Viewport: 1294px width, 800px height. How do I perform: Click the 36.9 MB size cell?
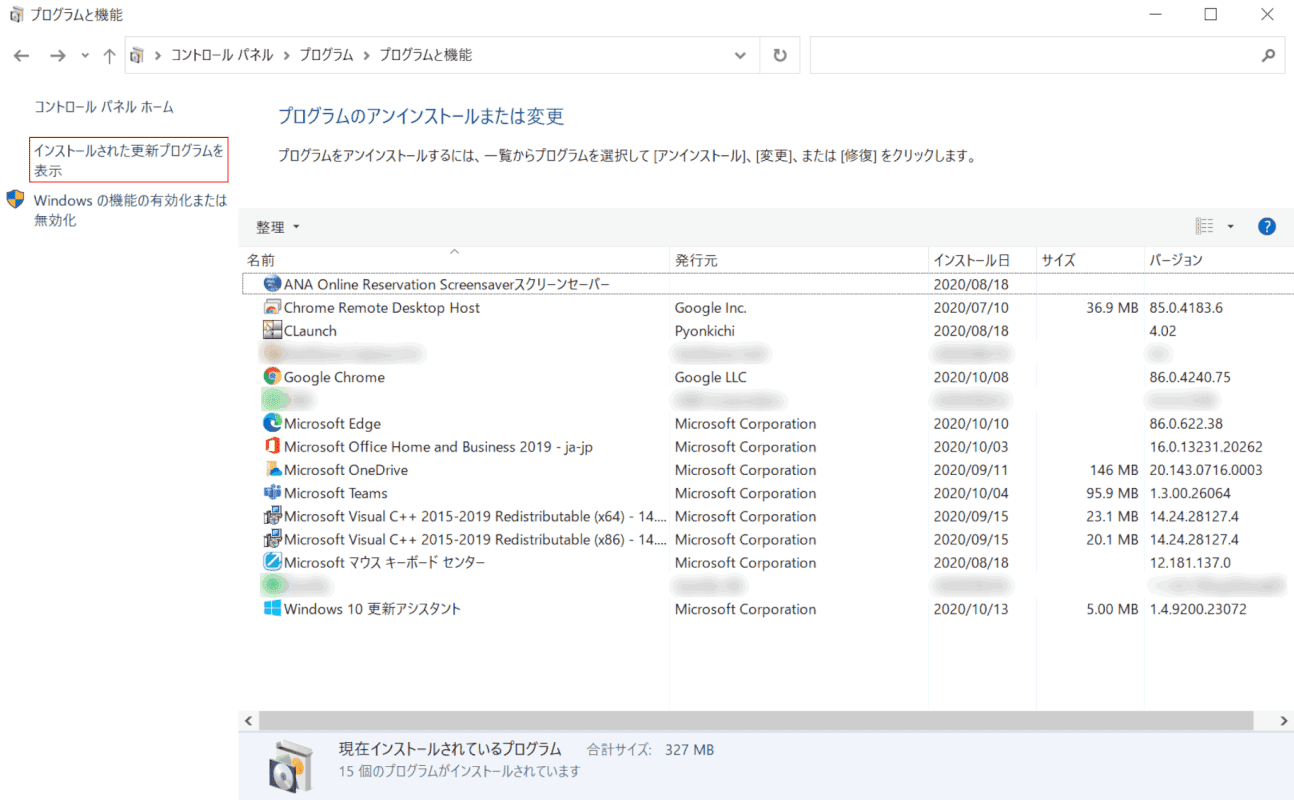click(x=1112, y=308)
